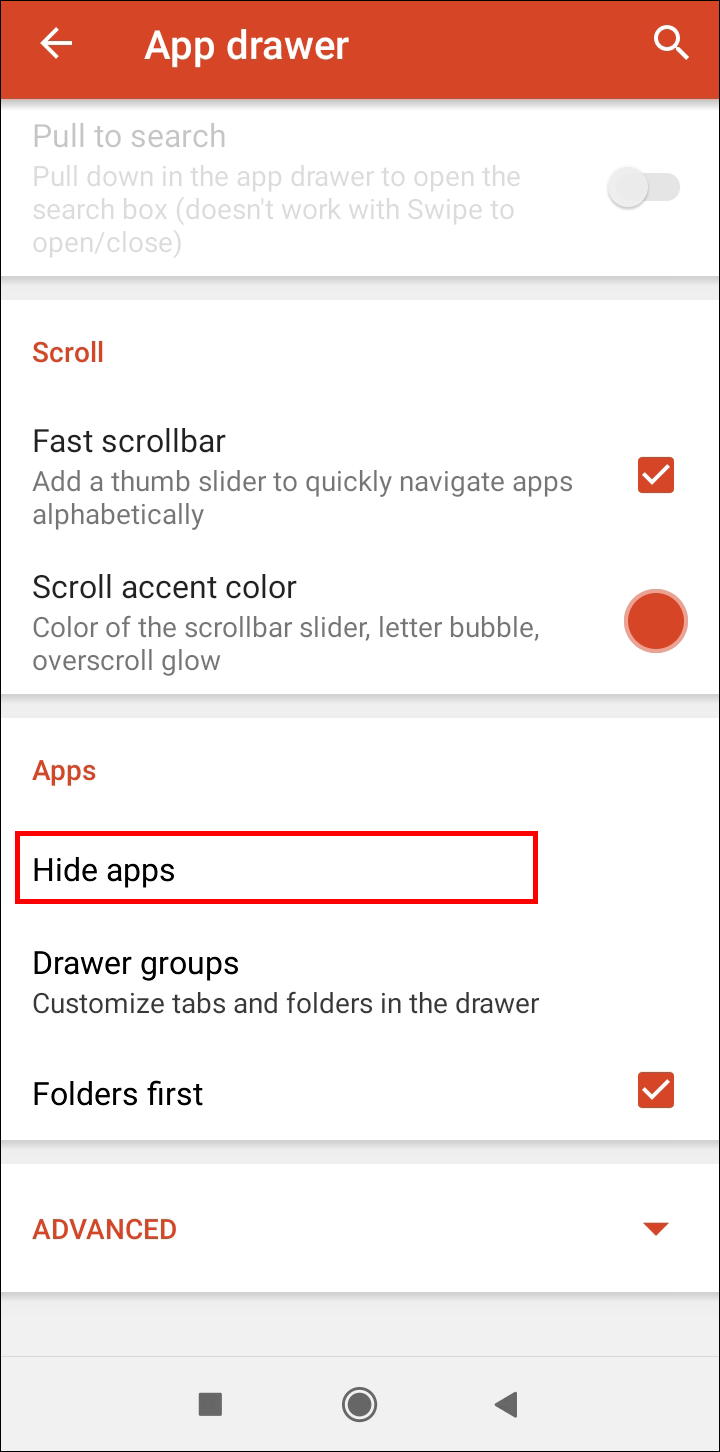
Task: Uncheck the Fast scrollbar checkbox
Action: pyautogui.click(x=656, y=476)
